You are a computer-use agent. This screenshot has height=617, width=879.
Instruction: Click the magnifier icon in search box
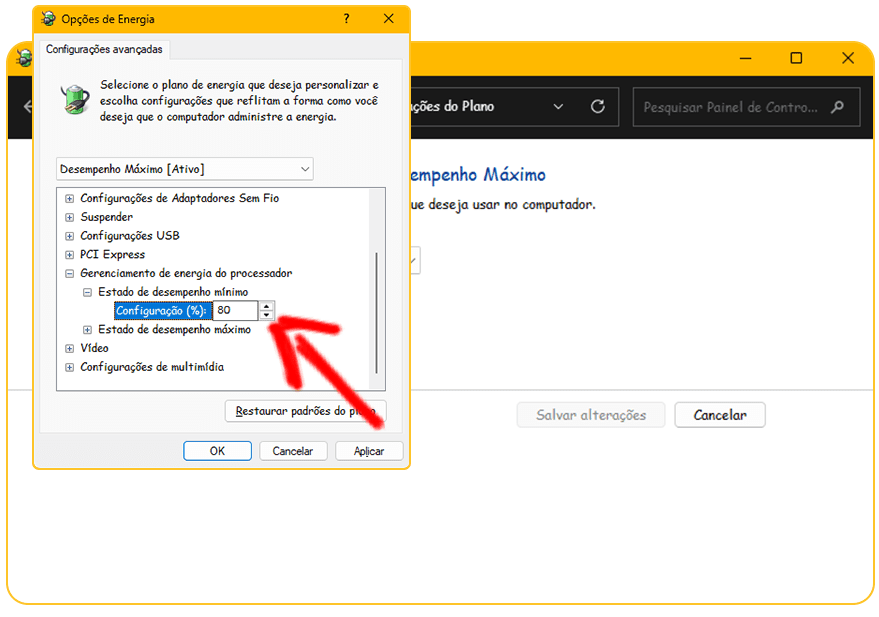coord(838,107)
